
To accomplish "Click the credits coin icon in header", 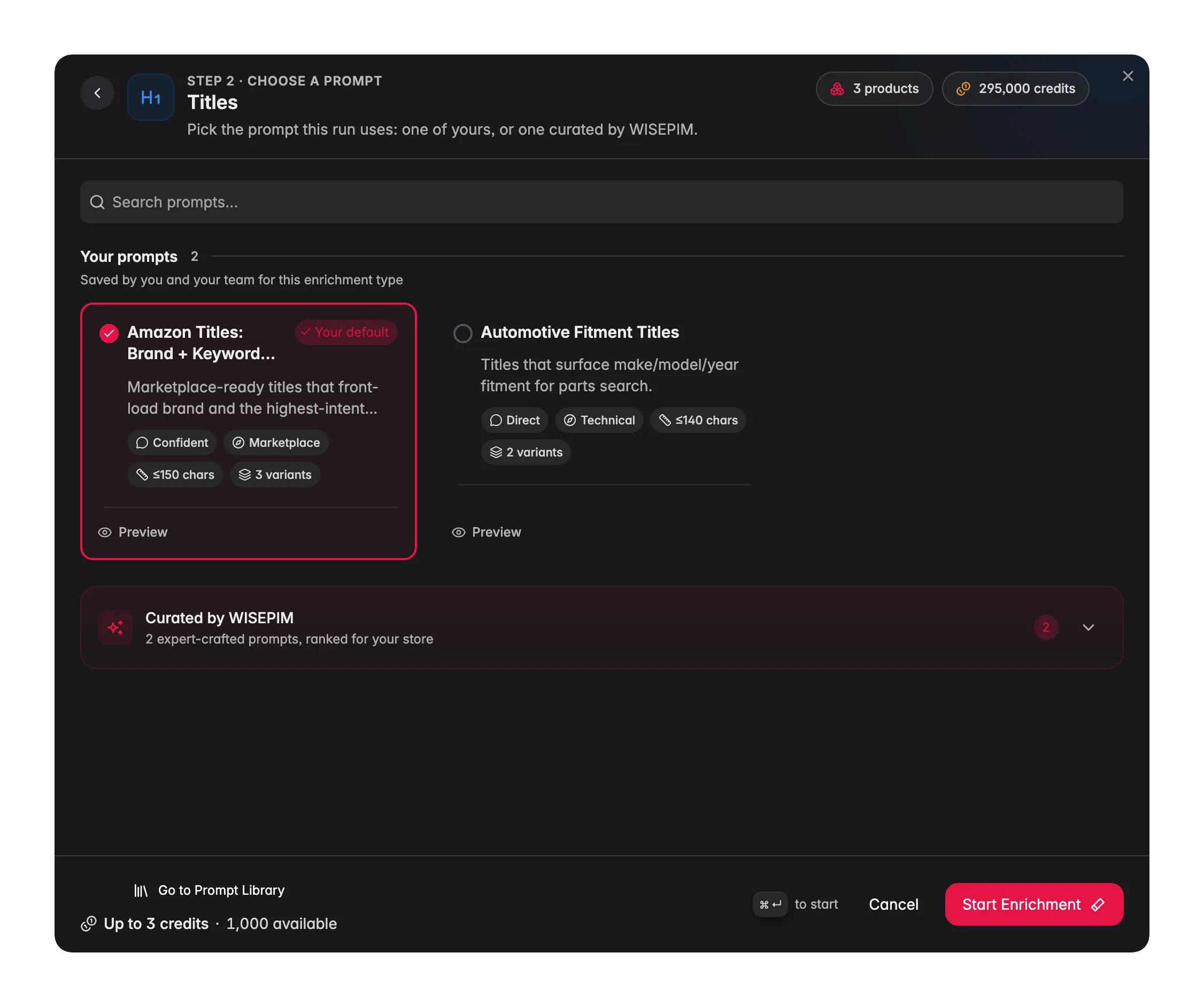I will pyautogui.click(x=963, y=89).
